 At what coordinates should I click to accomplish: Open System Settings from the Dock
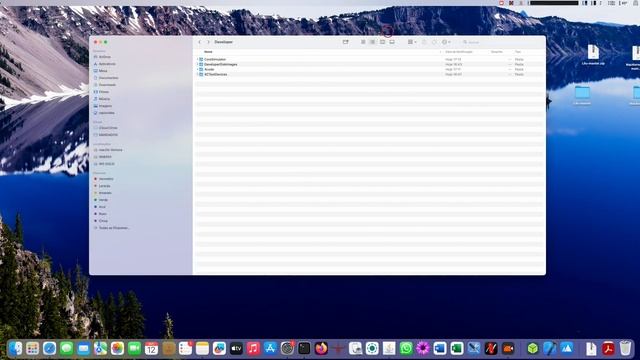[287, 349]
